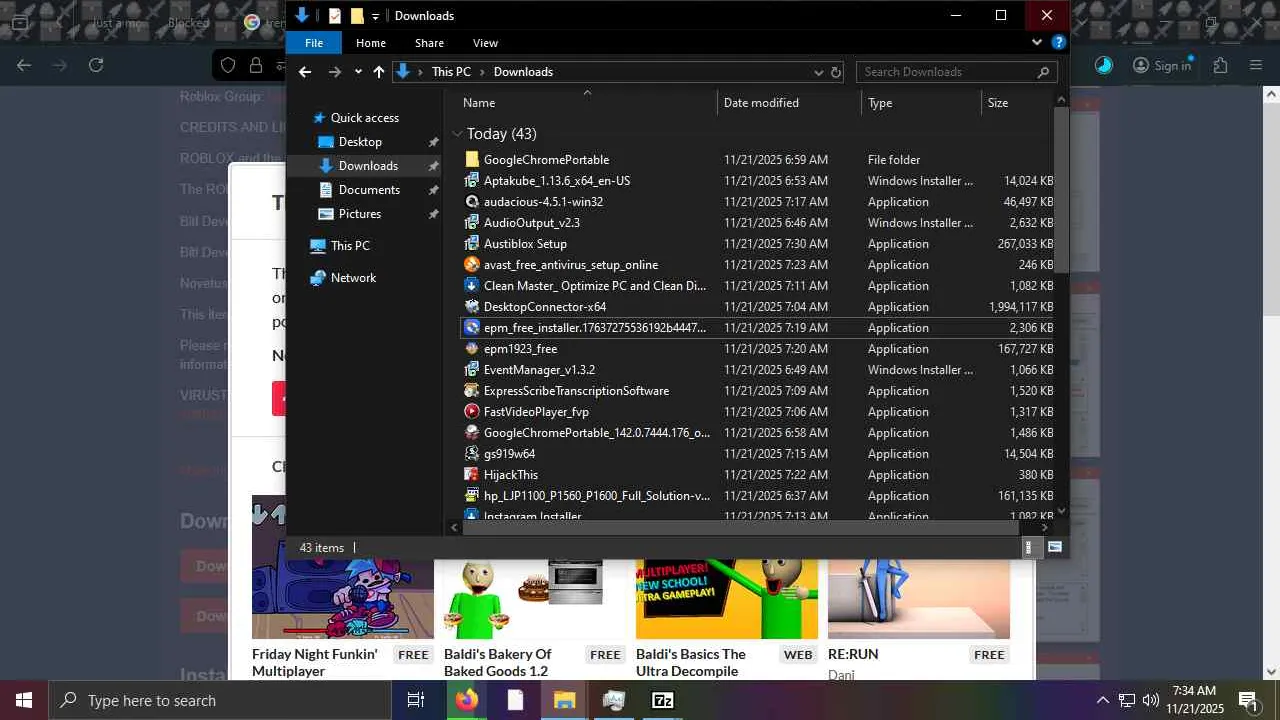Select the FastVideoPlayer_fvp file icon
Screen dimensions: 1280x720
click(x=473, y=412)
